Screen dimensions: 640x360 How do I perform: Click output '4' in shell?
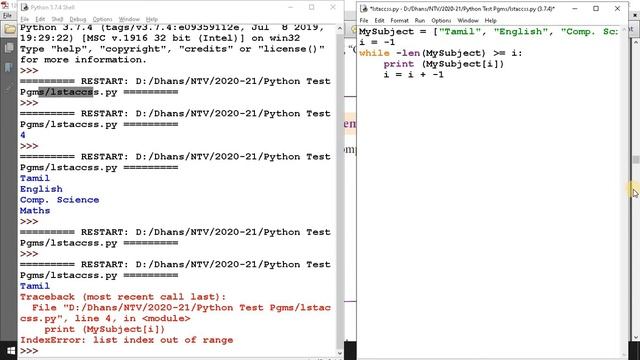pyautogui.click(x=23, y=135)
